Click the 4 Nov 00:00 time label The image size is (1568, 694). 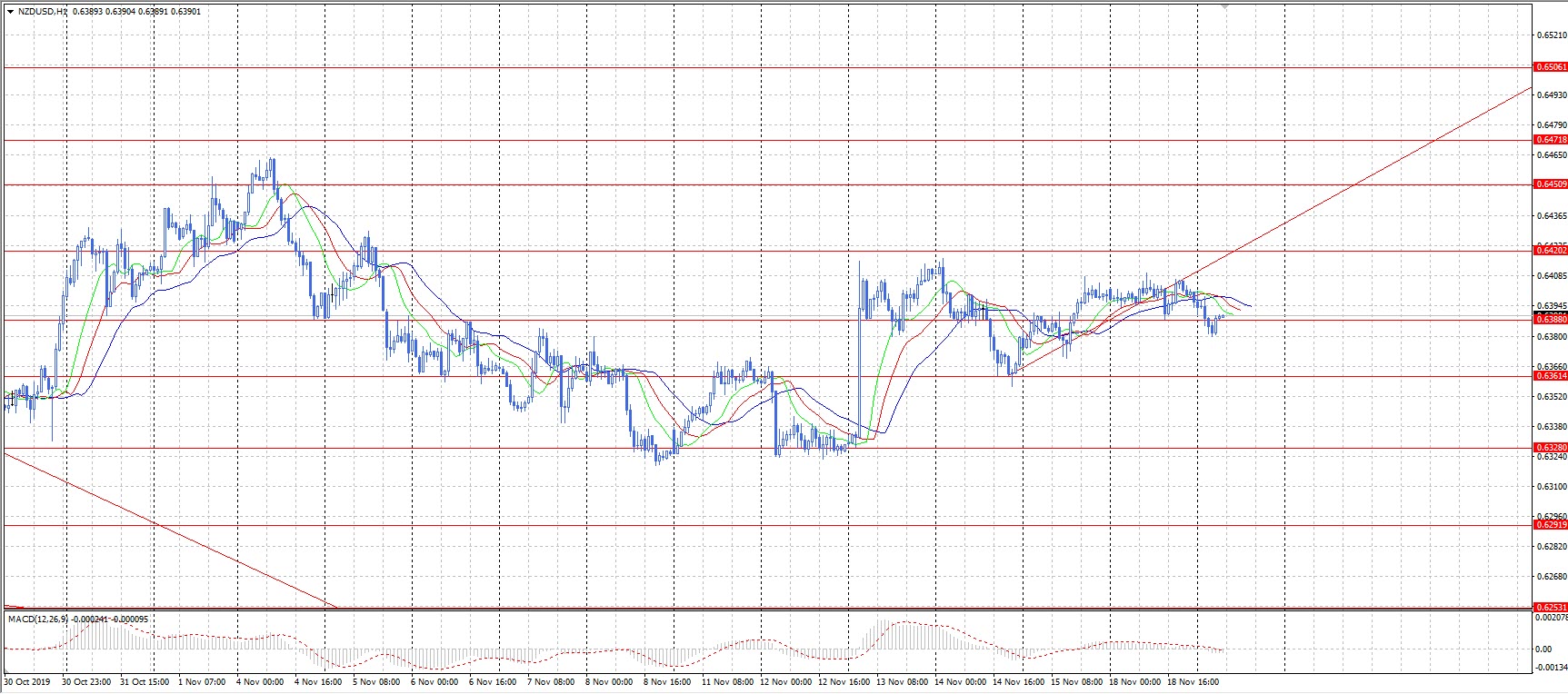pos(260,681)
